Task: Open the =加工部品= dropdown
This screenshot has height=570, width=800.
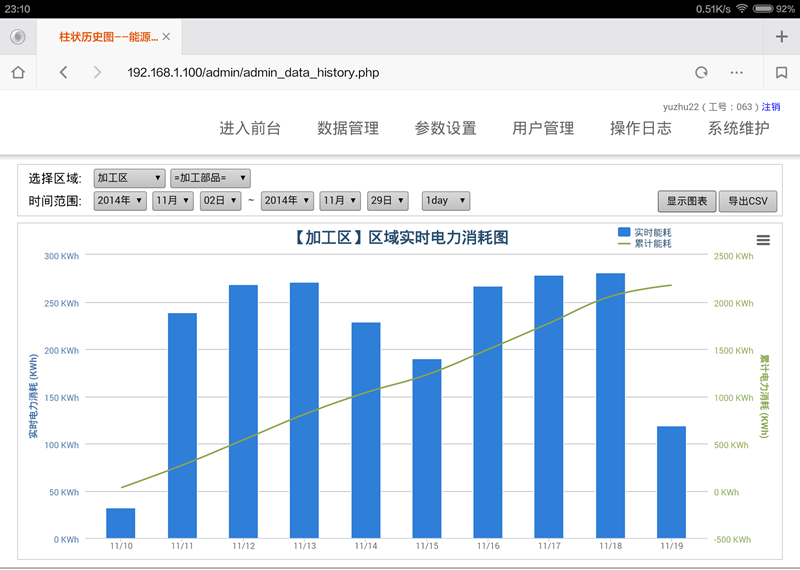Action: click(209, 178)
